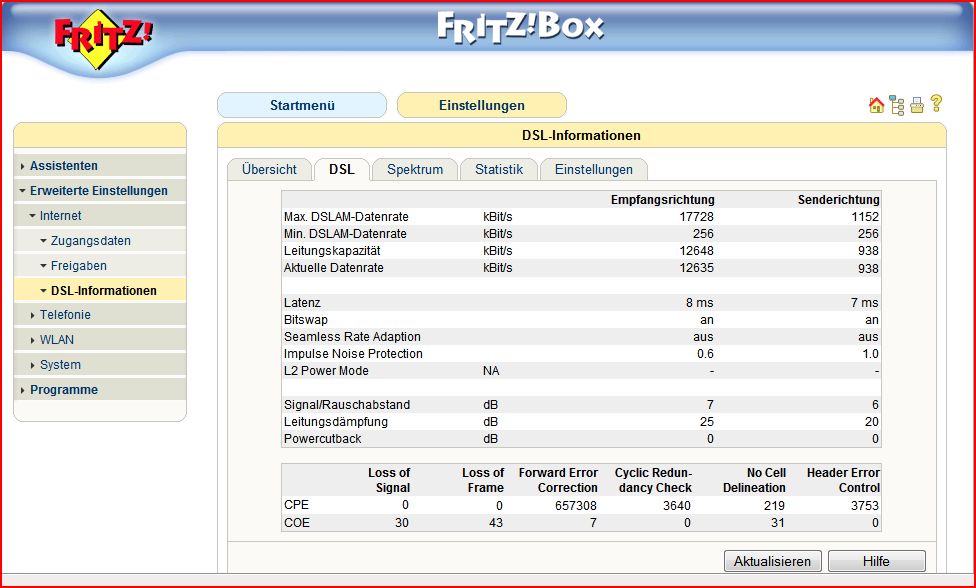Collapse the Erweiterte Einstellungen arrow
976x588 pixels.
tap(22, 191)
